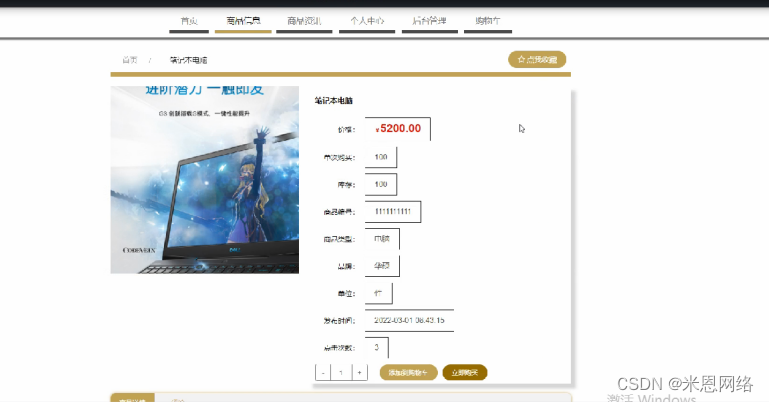Click the 首页 breadcrumb link

coord(130,60)
